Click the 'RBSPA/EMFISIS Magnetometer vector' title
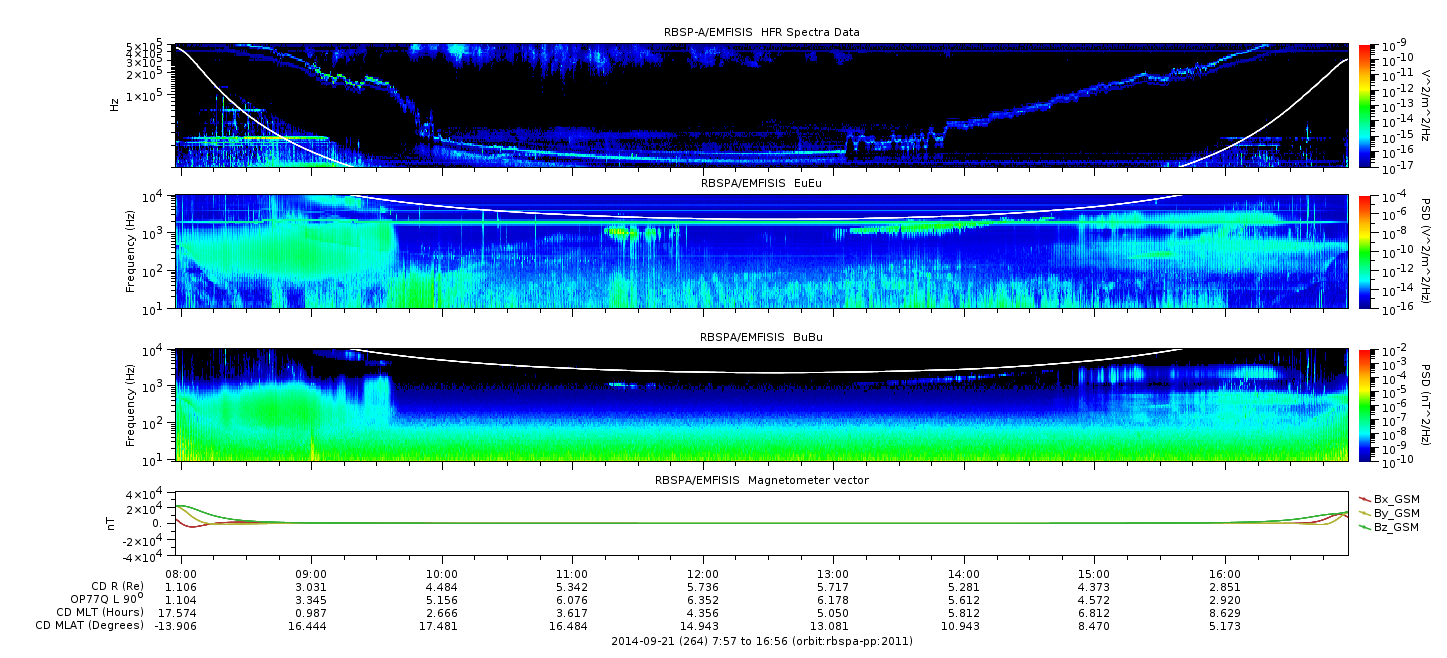Image resolution: width=1447 pixels, height=658 pixels. [x=761, y=480]
